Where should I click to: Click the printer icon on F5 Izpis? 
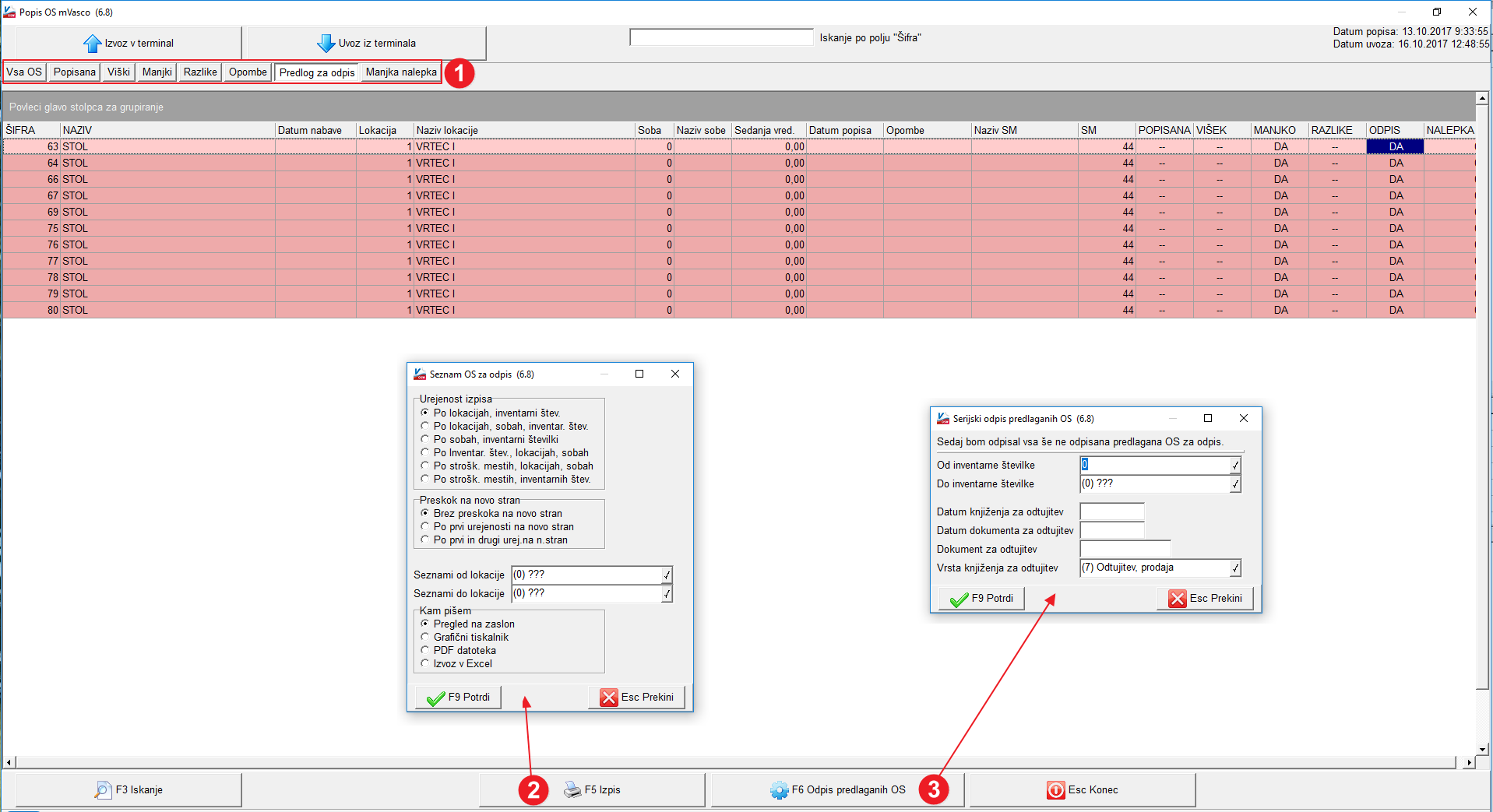(572, 790)
